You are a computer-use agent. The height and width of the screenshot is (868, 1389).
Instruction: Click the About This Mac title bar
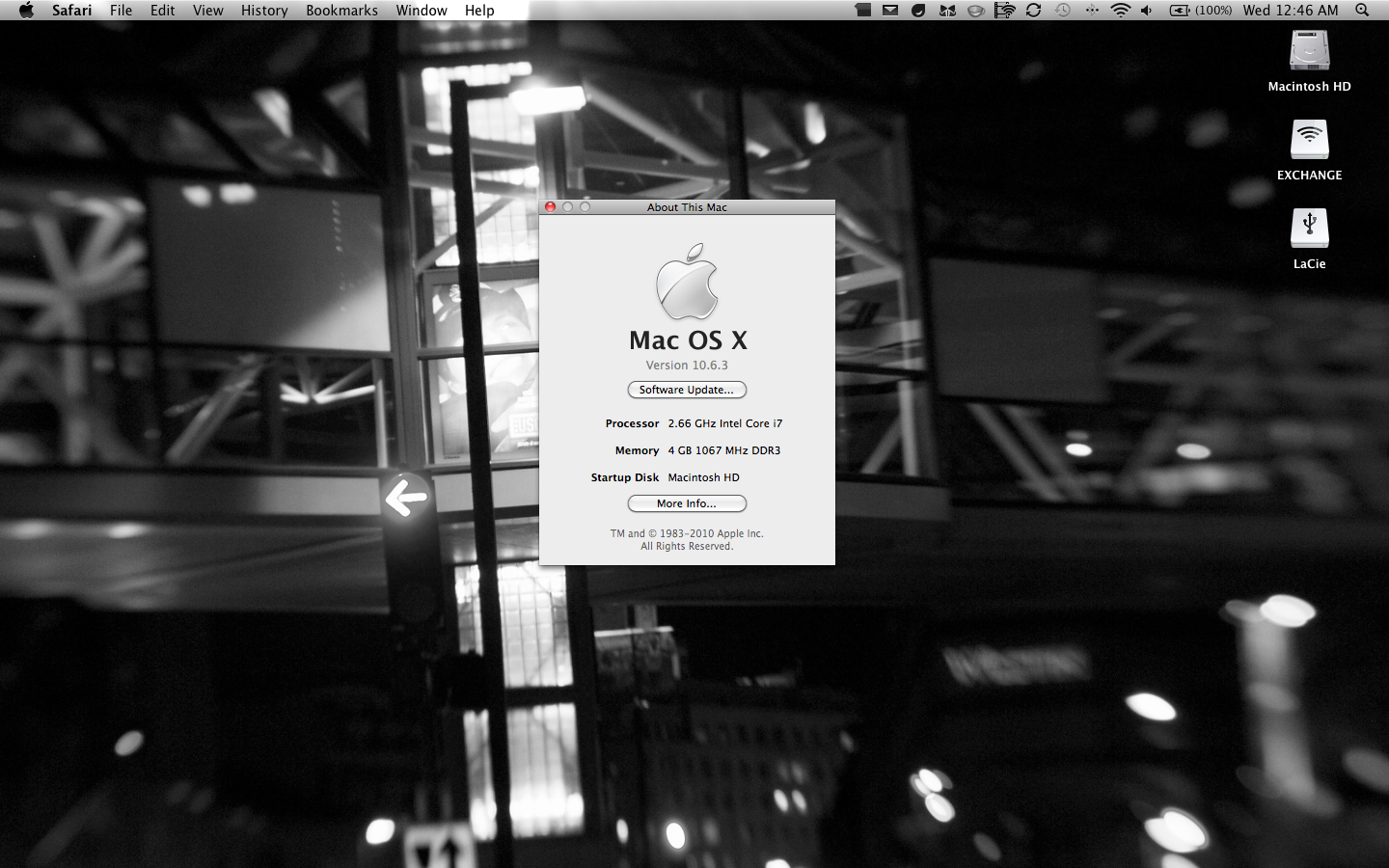point(687,207)
